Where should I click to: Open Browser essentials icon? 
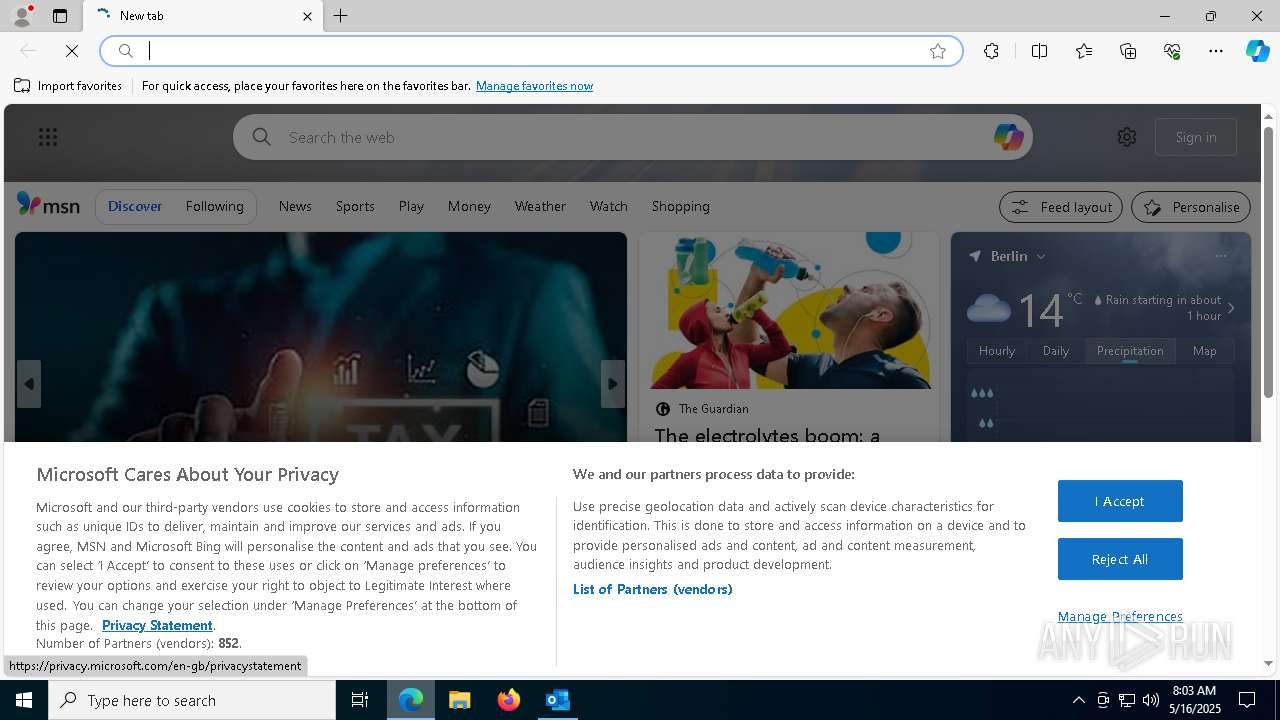click(1172, 51)
